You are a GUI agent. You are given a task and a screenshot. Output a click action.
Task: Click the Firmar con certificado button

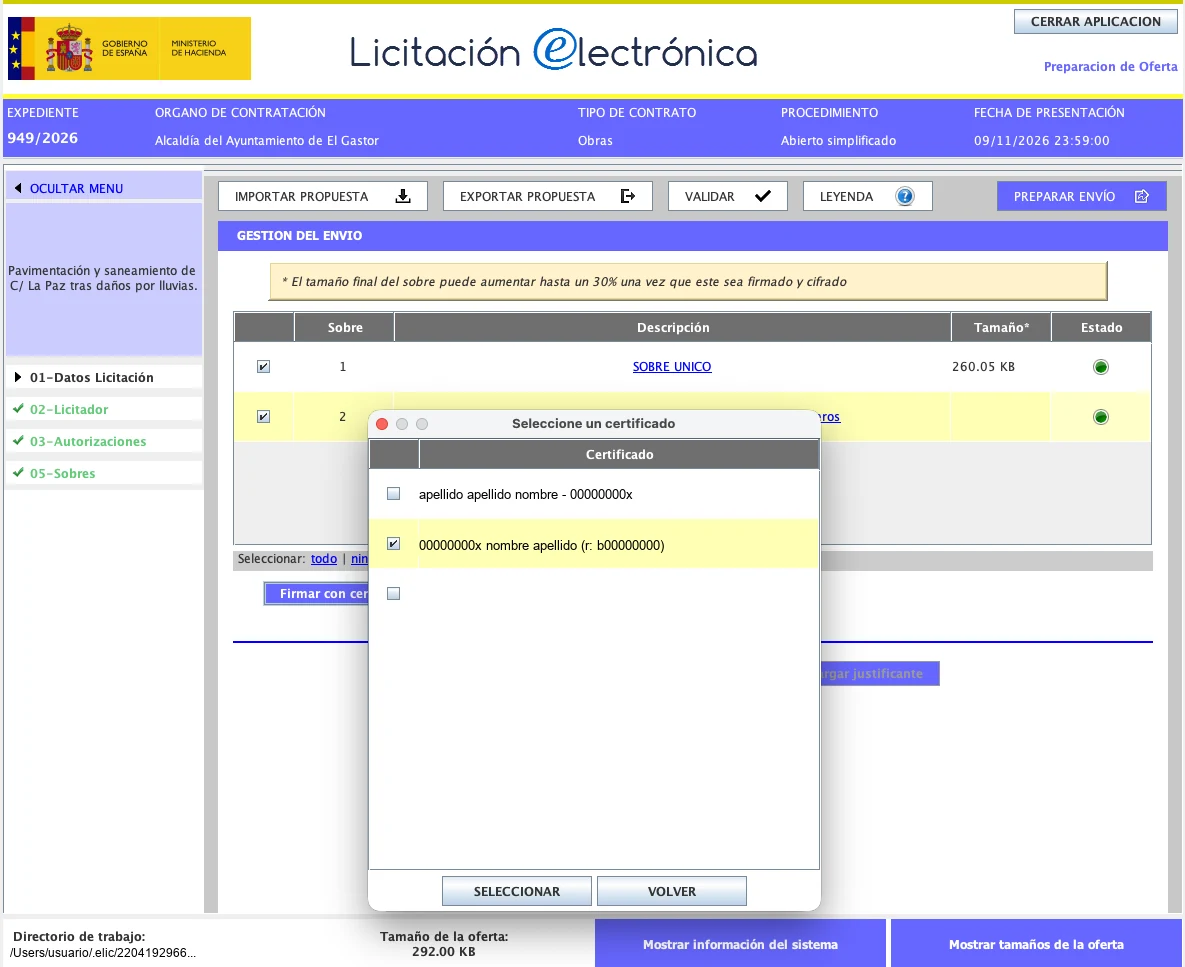click(317, 594)
